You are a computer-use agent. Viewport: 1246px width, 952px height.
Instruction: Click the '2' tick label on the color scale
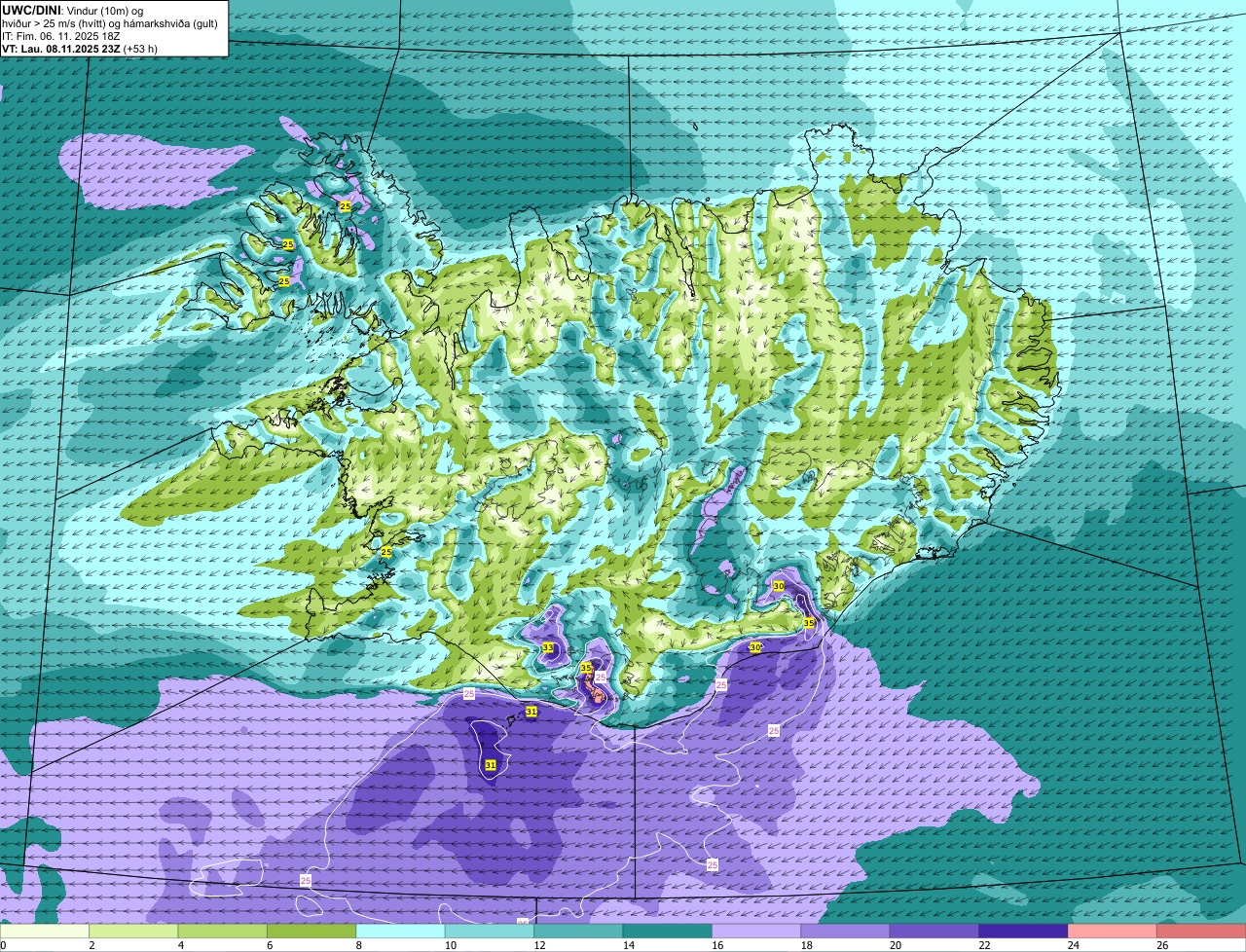point(91,945)
